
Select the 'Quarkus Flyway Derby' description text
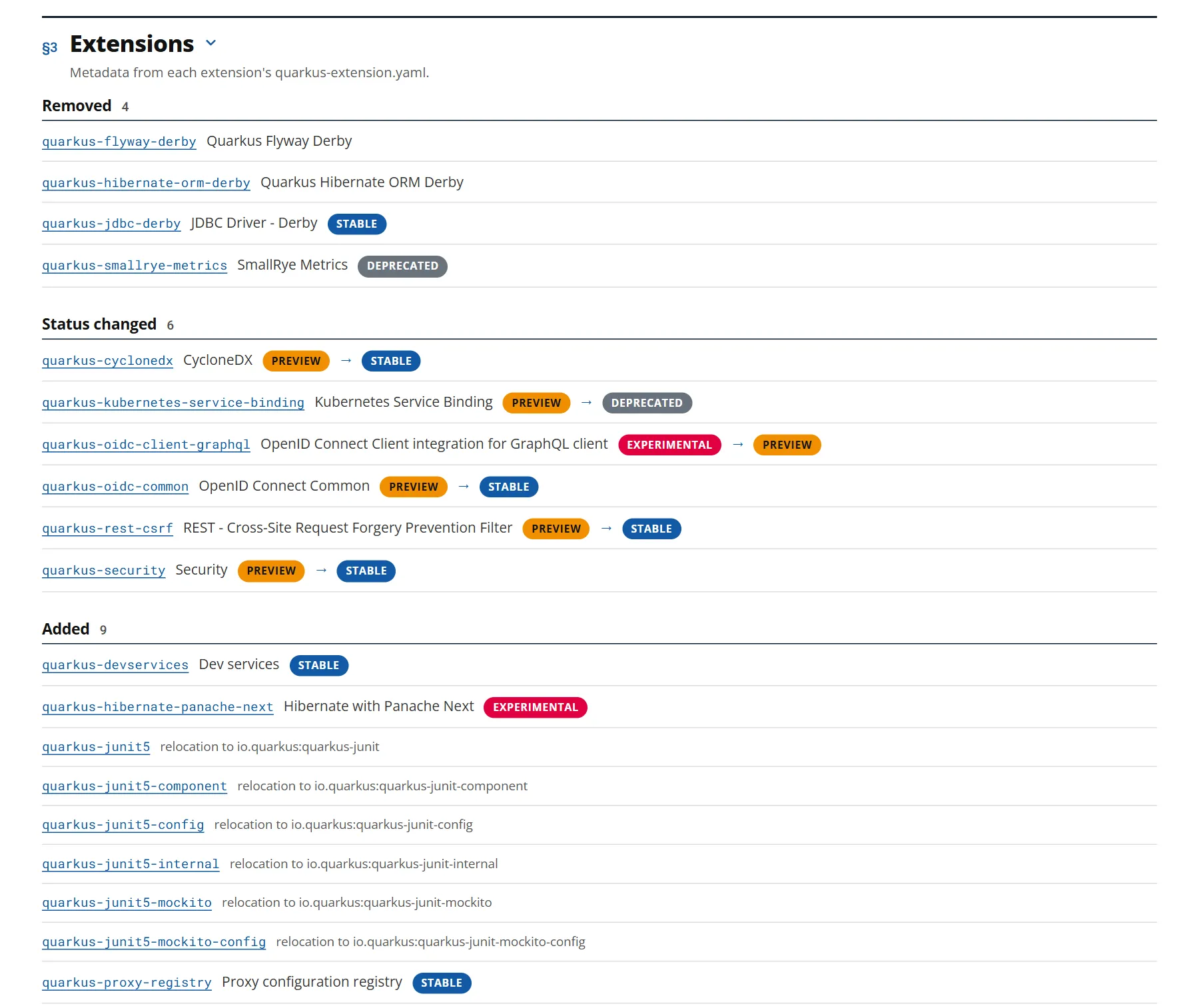click(279, 141)
